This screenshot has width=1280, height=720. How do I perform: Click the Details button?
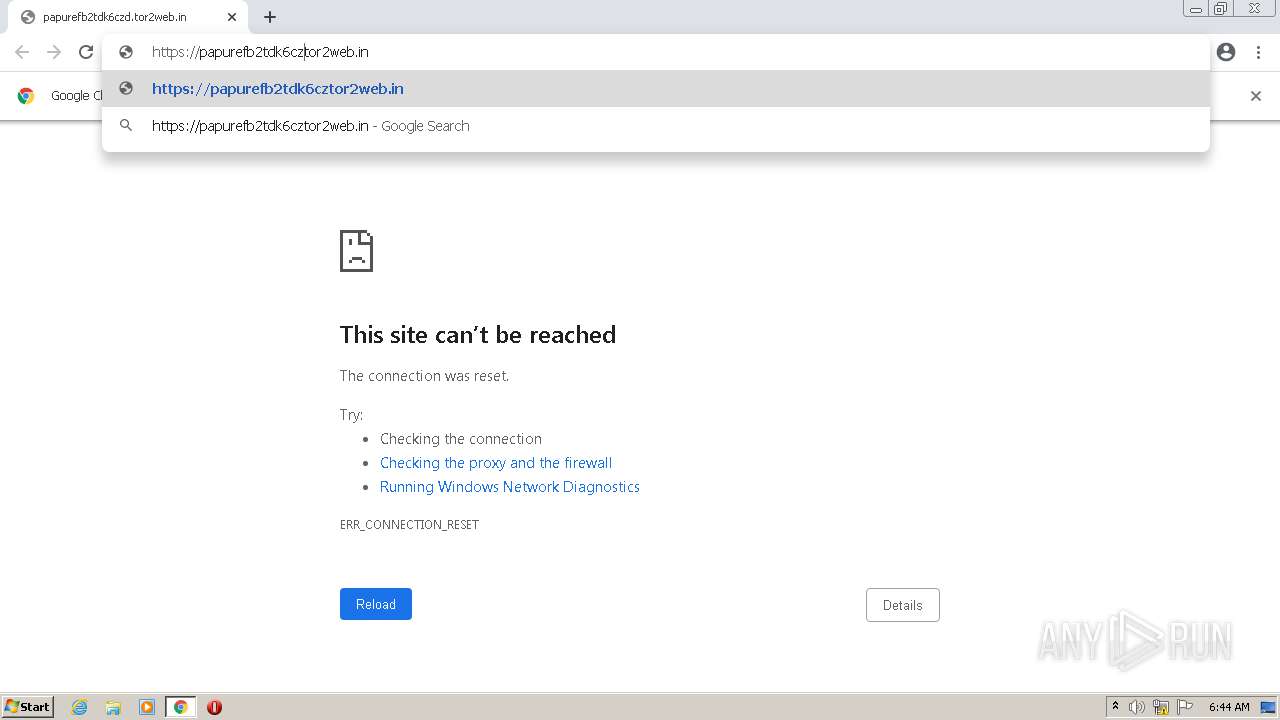click(x=903, y=605)
